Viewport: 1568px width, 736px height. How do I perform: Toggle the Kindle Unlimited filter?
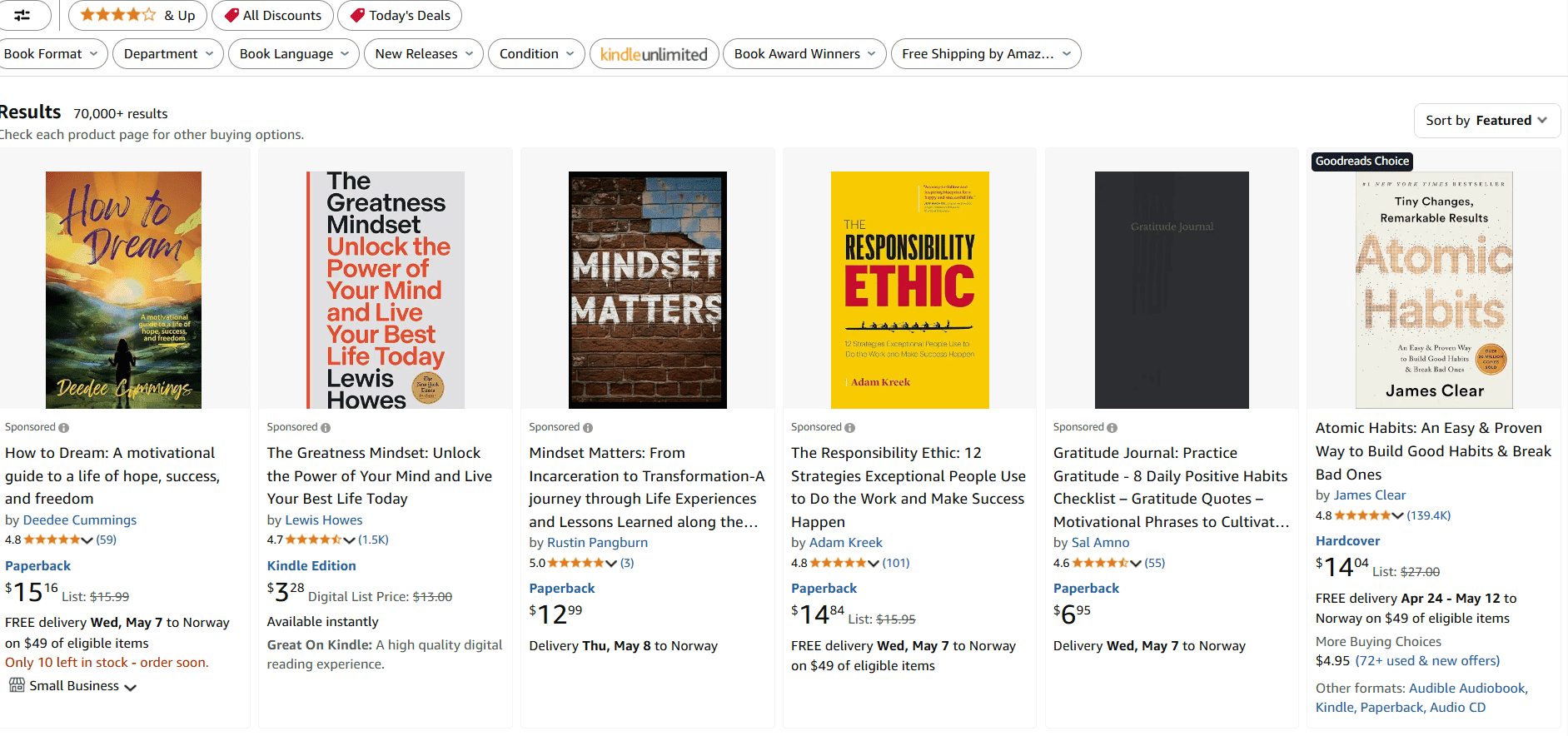click(654, 54)
